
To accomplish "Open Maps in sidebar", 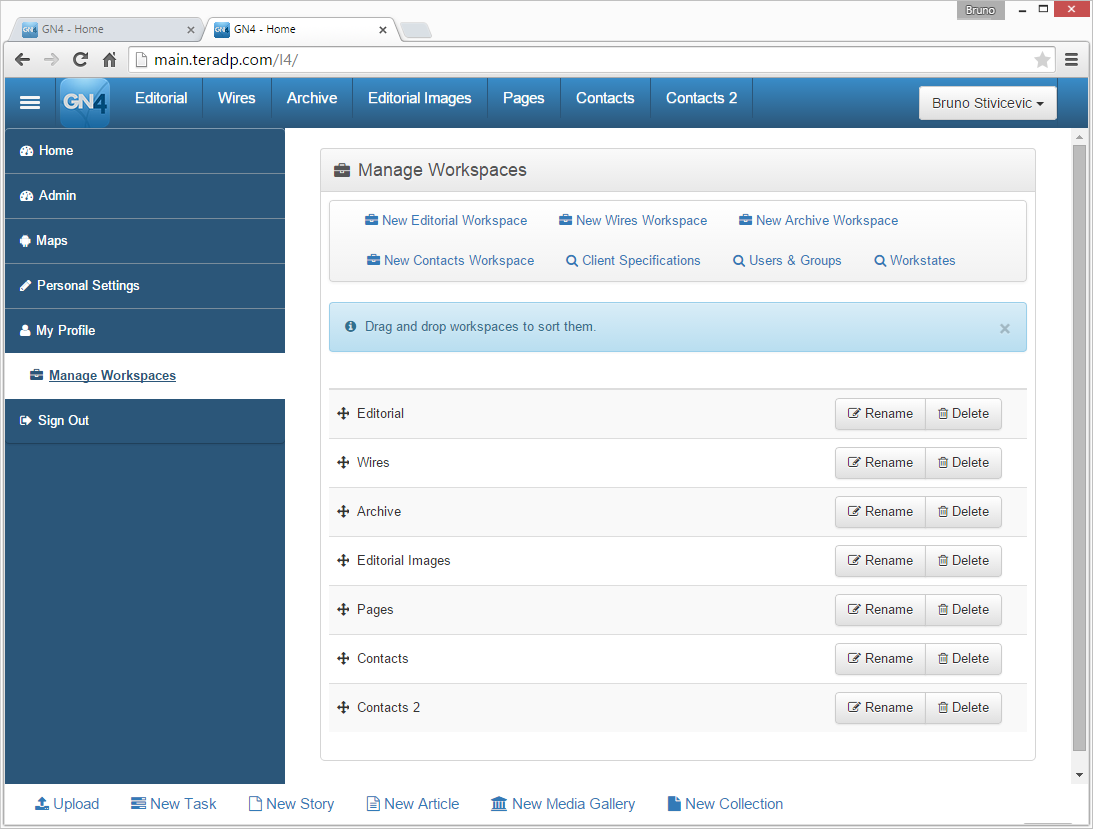I will click(145, 241).
